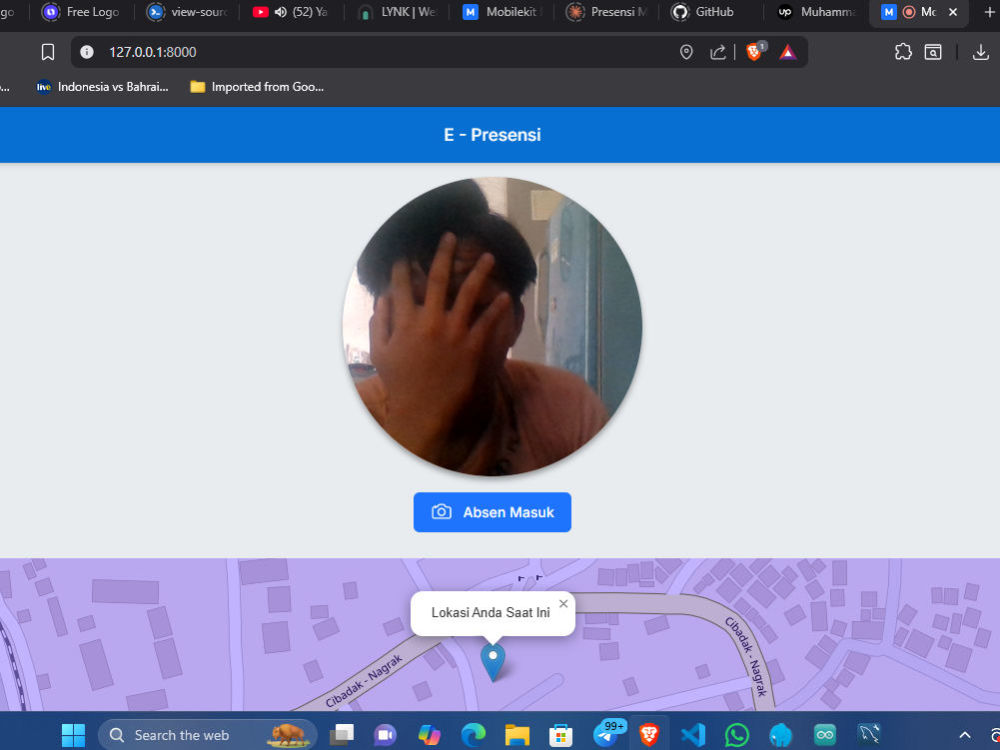This screenshot has height=750, width=1000.
Task: Open Windows Start menu
Action: (x=73, y=735)
